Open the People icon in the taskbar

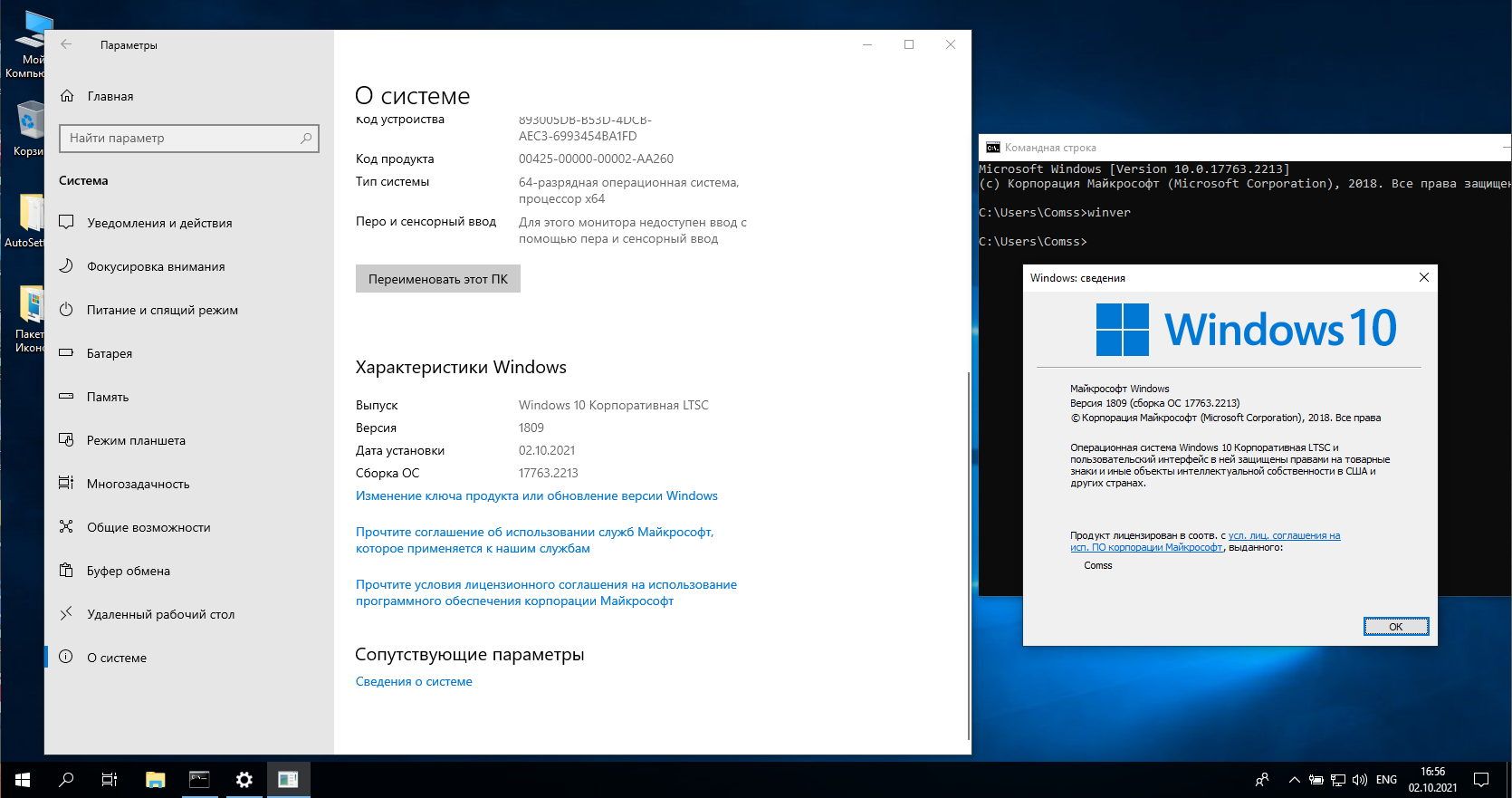click(1262, 779)
